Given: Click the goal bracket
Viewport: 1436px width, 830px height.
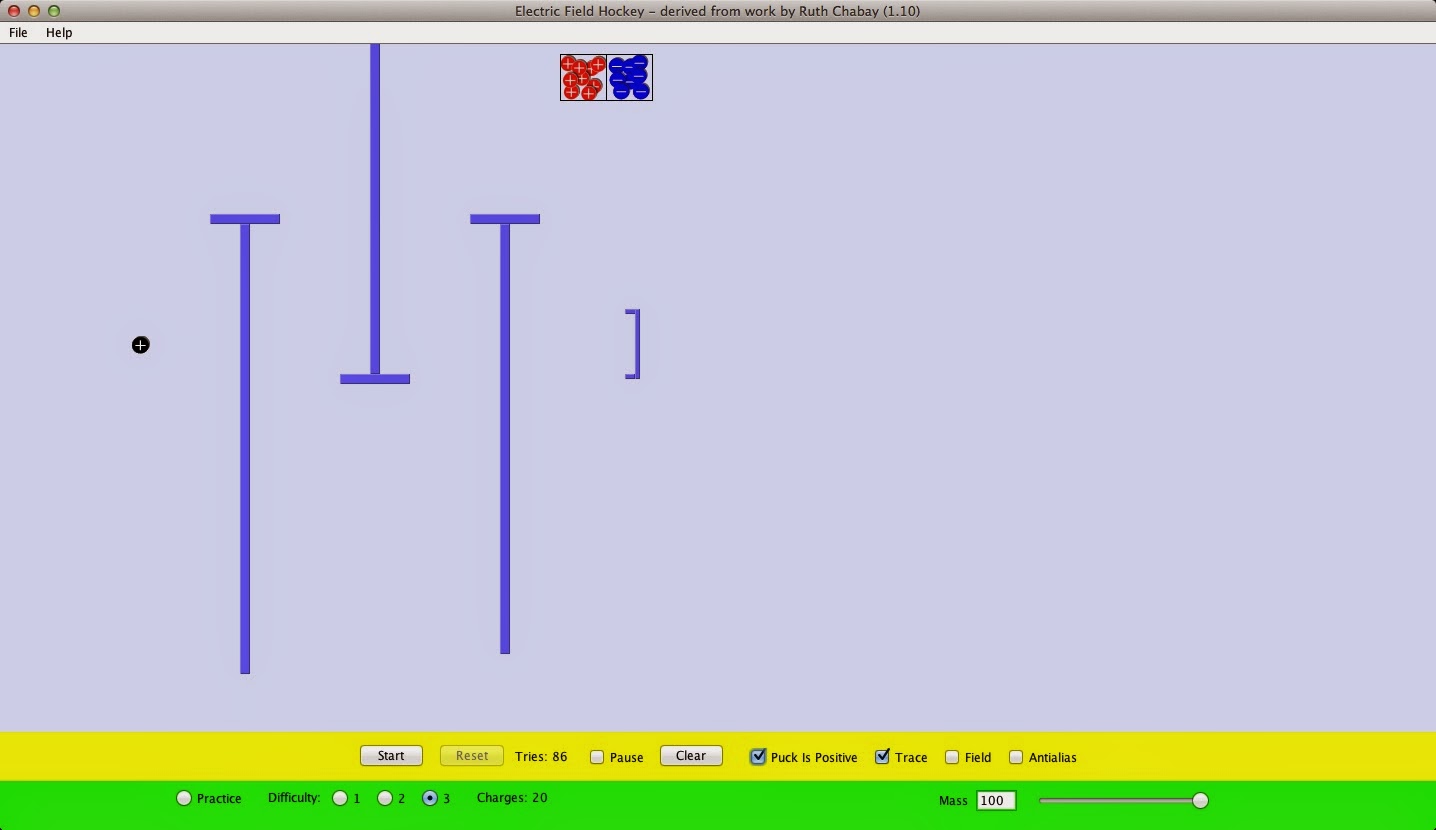Looking at the screenshot, I should tap(633, 344).
